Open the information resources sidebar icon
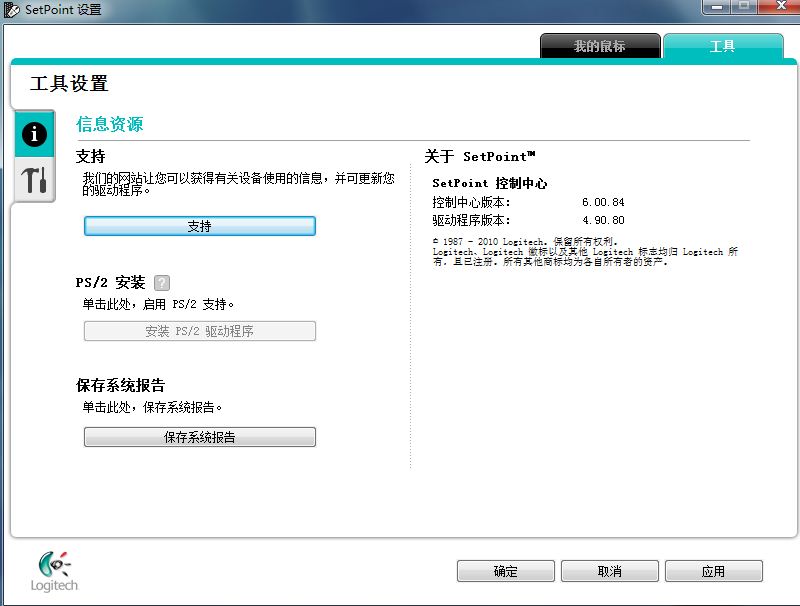This screenshot has width=800, height=606. [34, 134]
